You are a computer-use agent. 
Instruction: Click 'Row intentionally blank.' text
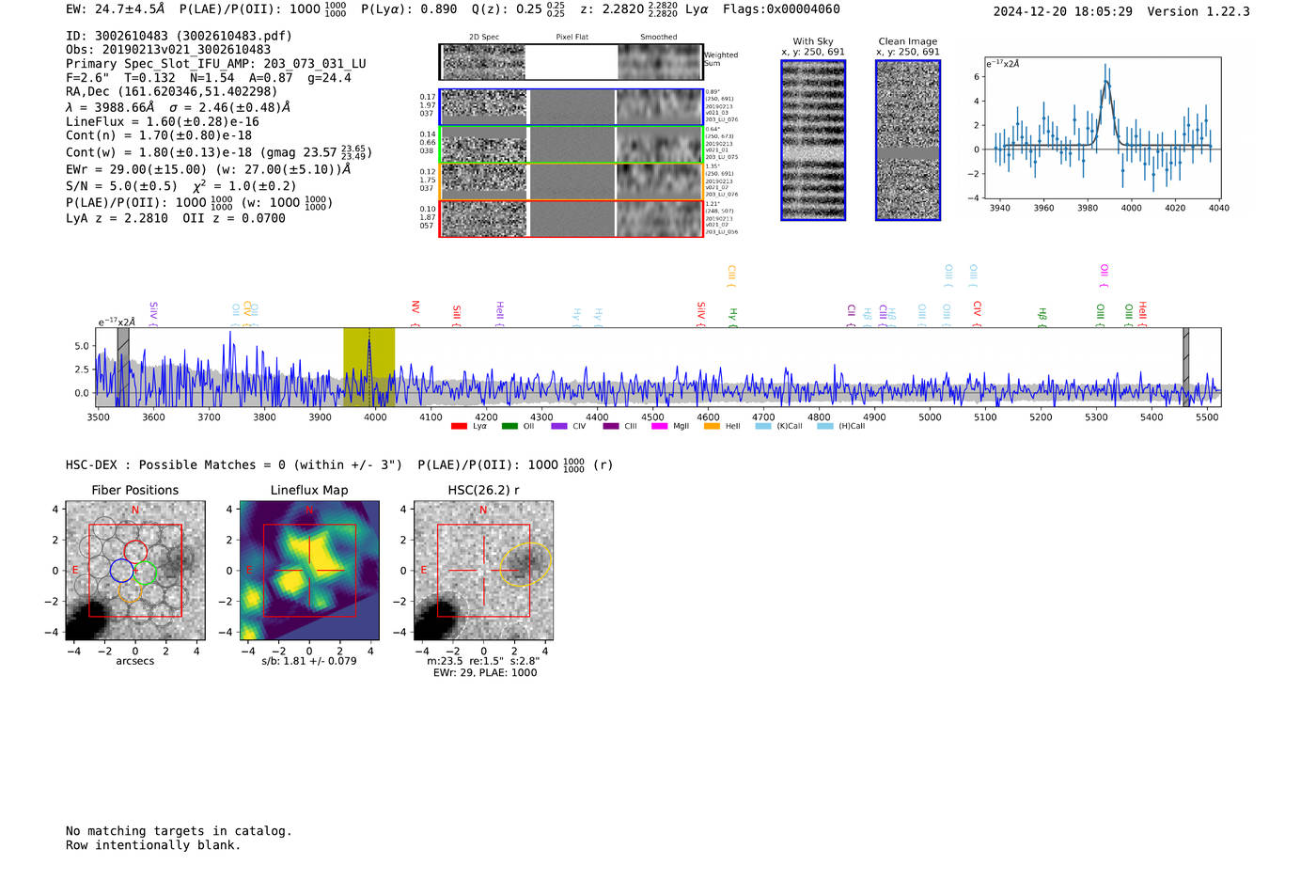(x=153, y=845)
